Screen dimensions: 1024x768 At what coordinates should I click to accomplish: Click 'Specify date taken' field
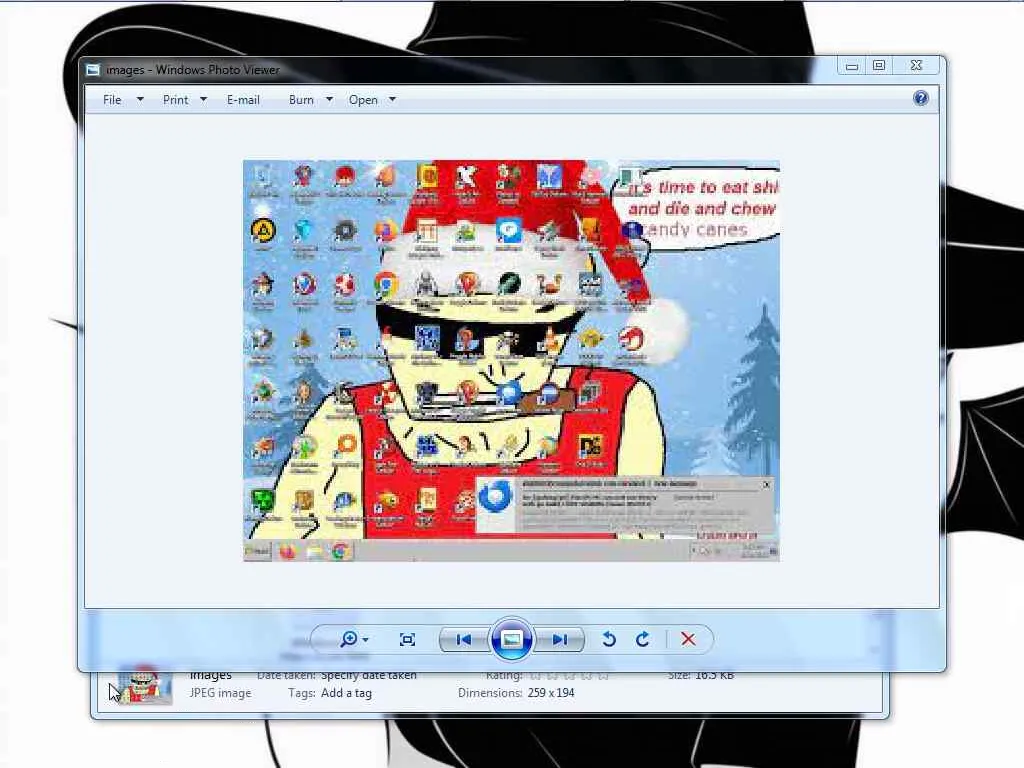(x=368, y=675)
